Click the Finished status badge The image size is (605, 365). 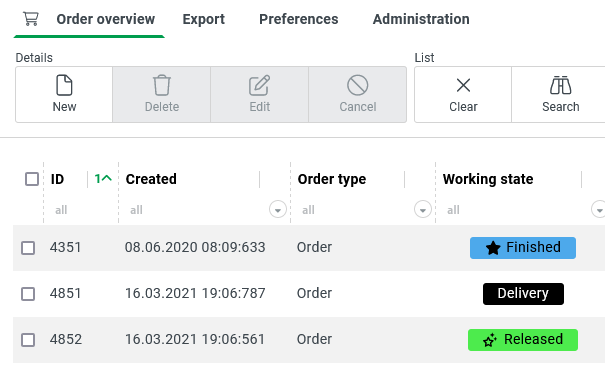pos(523,248)
